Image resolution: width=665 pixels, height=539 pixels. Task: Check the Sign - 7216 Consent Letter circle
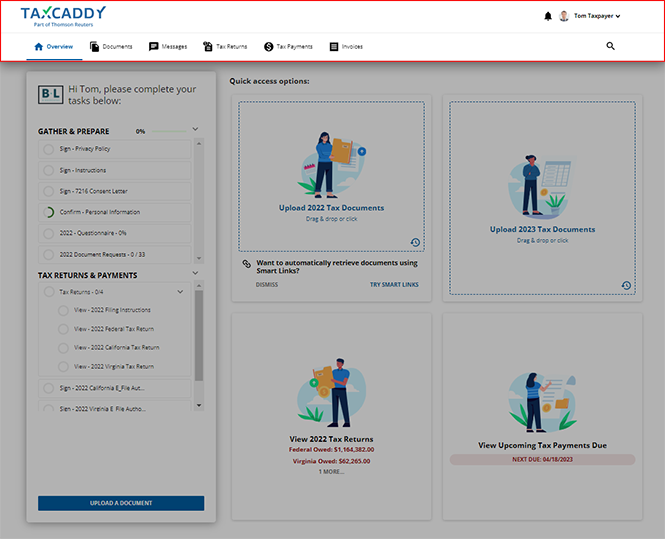48,191
